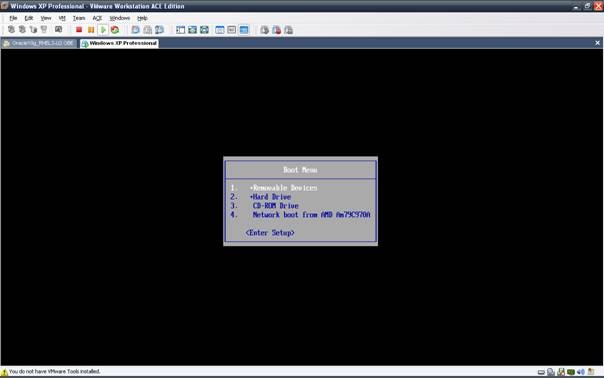This screenshot has height=378, width=604.
Task: Open the Edit menu
Action: 29,18
